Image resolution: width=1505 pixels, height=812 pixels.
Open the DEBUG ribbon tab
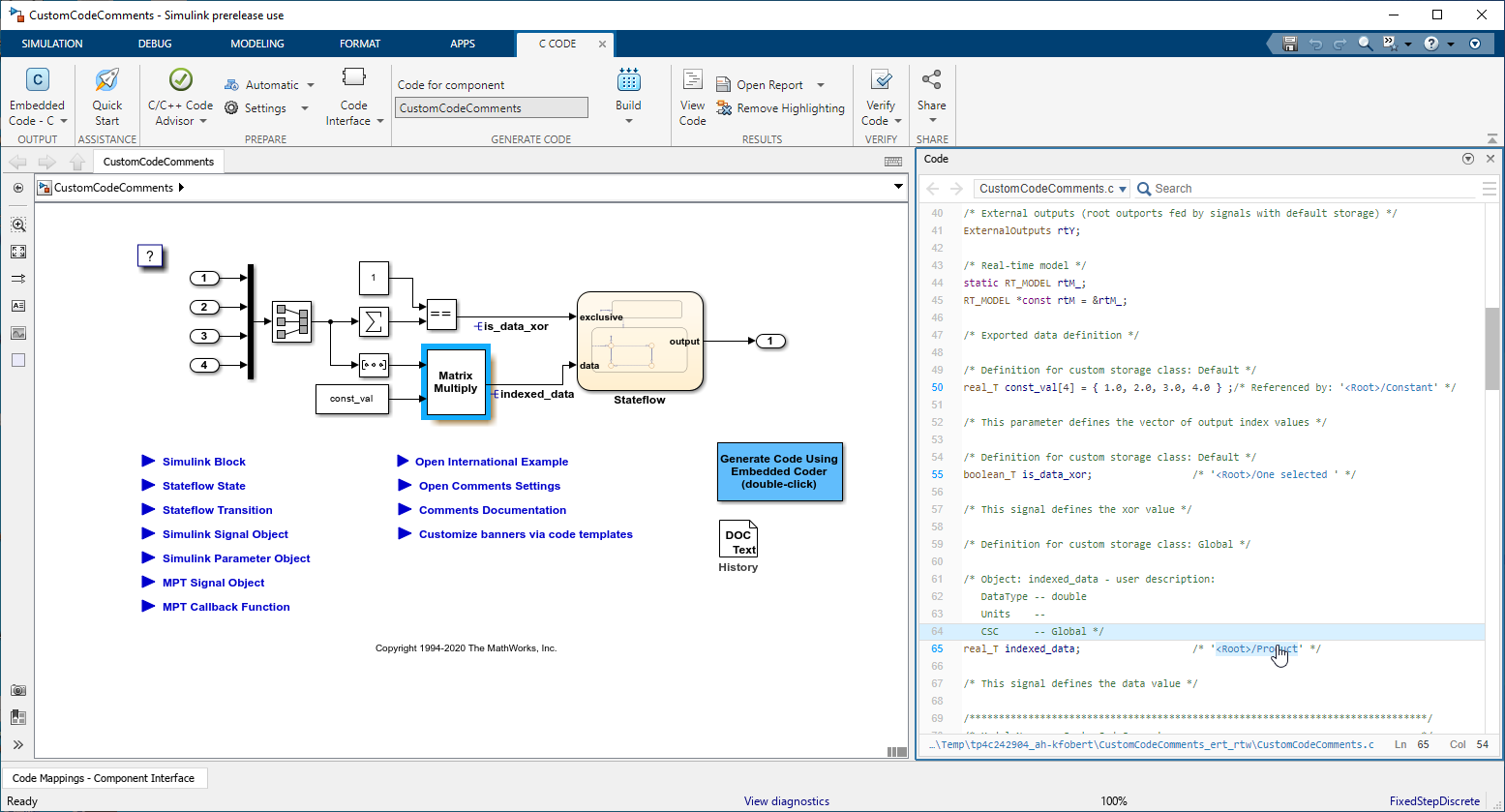(x=155, y=44)
